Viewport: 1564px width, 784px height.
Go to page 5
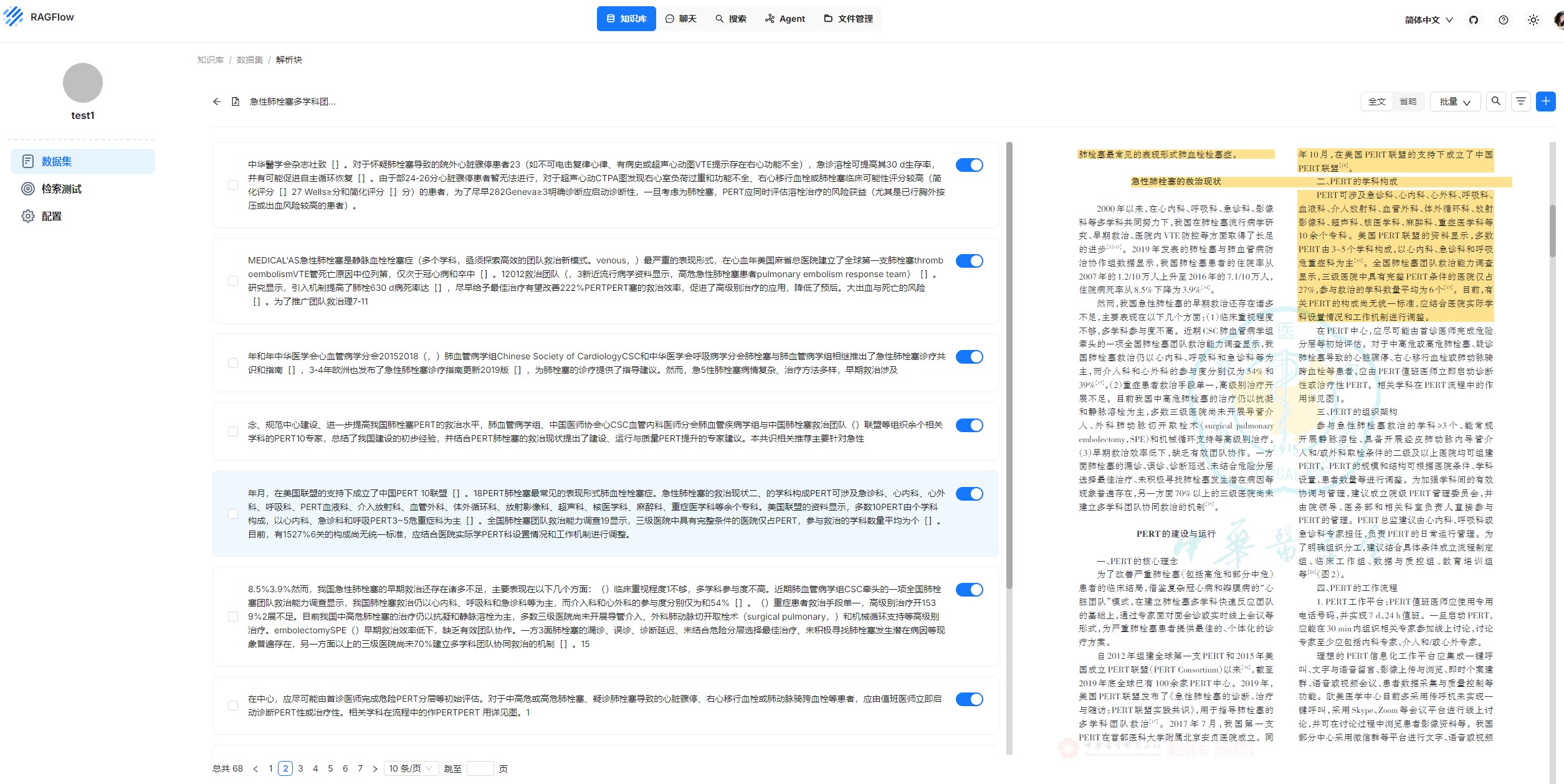pyautogui.click(x=330, y=768)
